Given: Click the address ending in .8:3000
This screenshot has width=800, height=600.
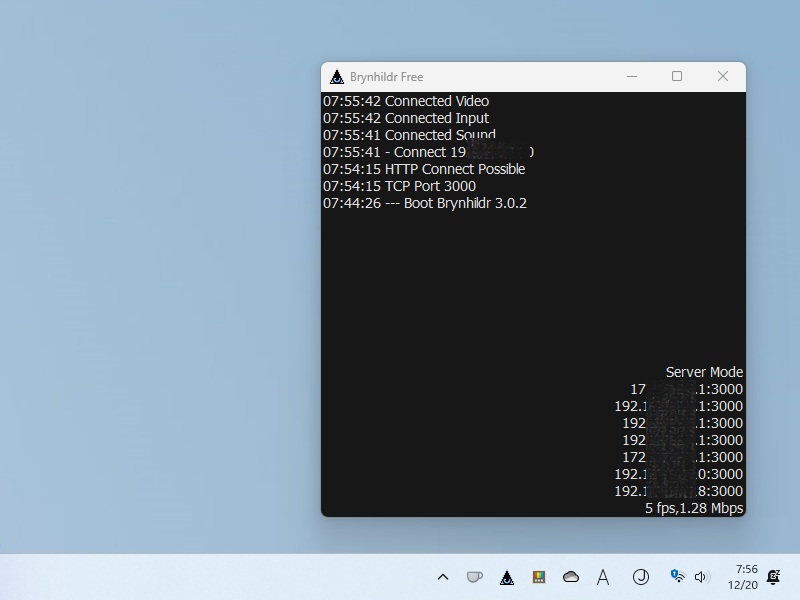Looking at the screenshot, I should pyautogui.click(x=678, y=491).
